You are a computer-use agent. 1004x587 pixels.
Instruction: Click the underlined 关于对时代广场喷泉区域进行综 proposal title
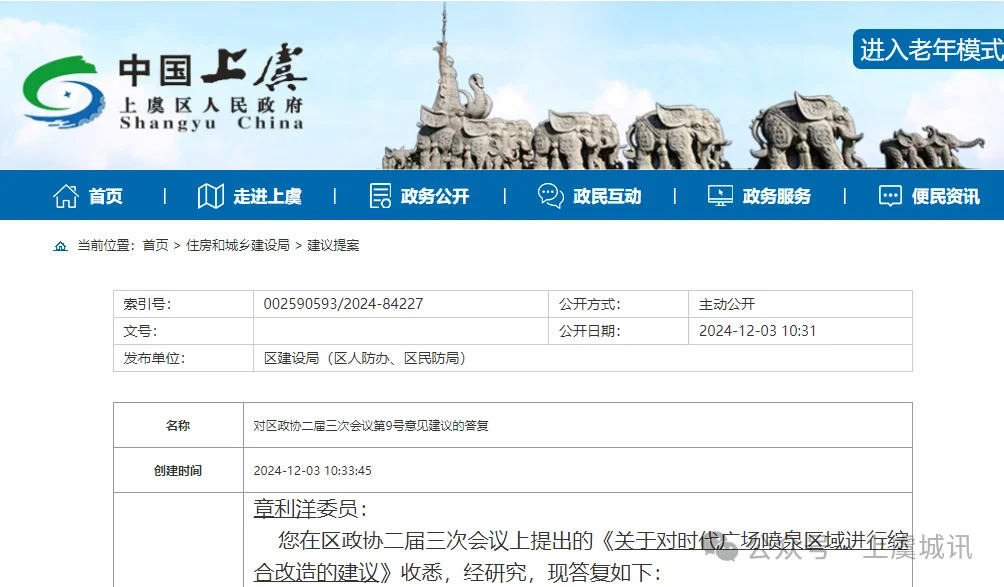click(761, 541)
